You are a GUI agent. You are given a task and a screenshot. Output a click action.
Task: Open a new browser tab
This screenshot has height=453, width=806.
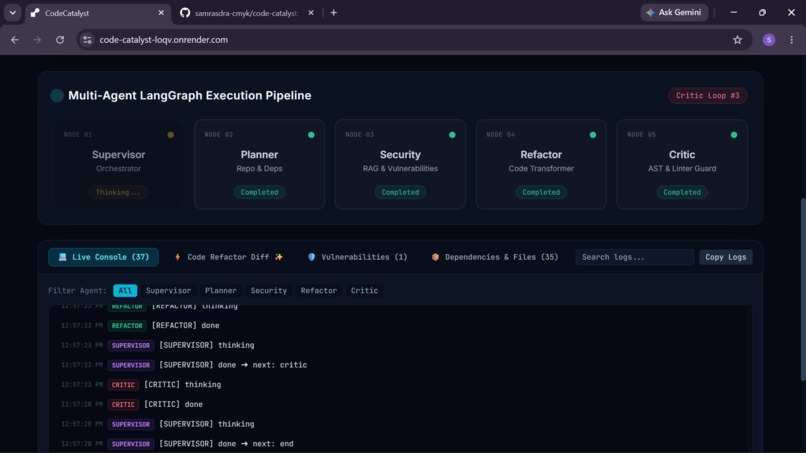334,13
